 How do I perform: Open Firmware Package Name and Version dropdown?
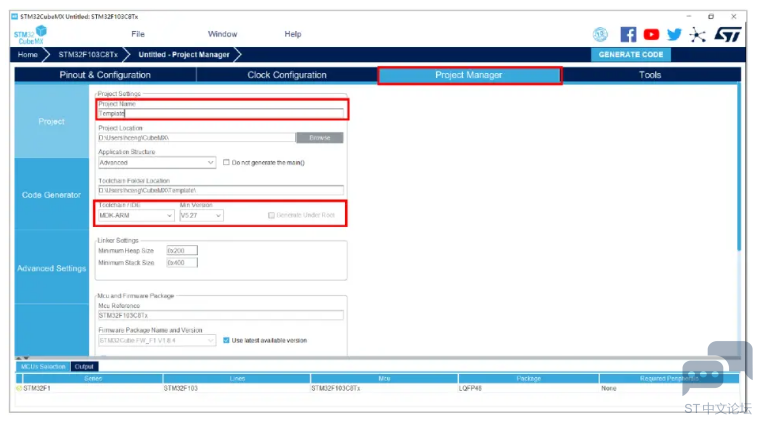[157, 341]
